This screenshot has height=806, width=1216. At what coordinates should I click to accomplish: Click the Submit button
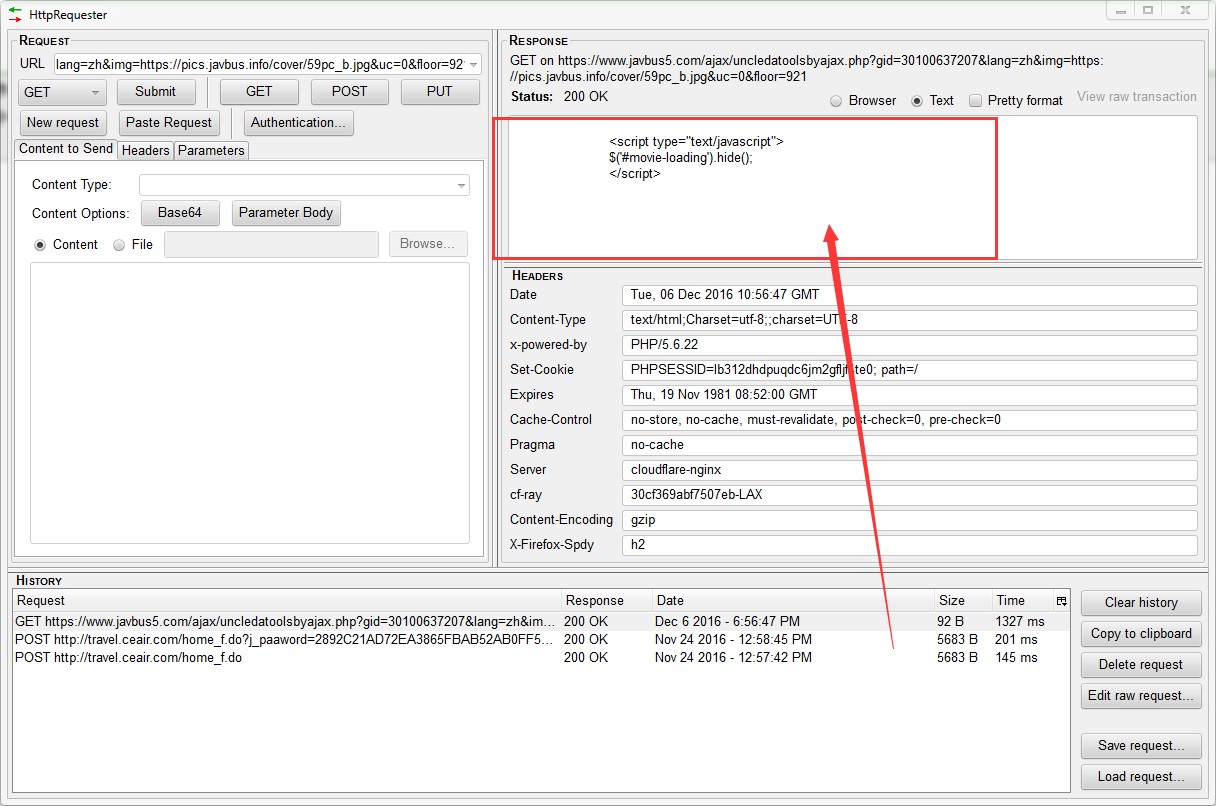155,92
